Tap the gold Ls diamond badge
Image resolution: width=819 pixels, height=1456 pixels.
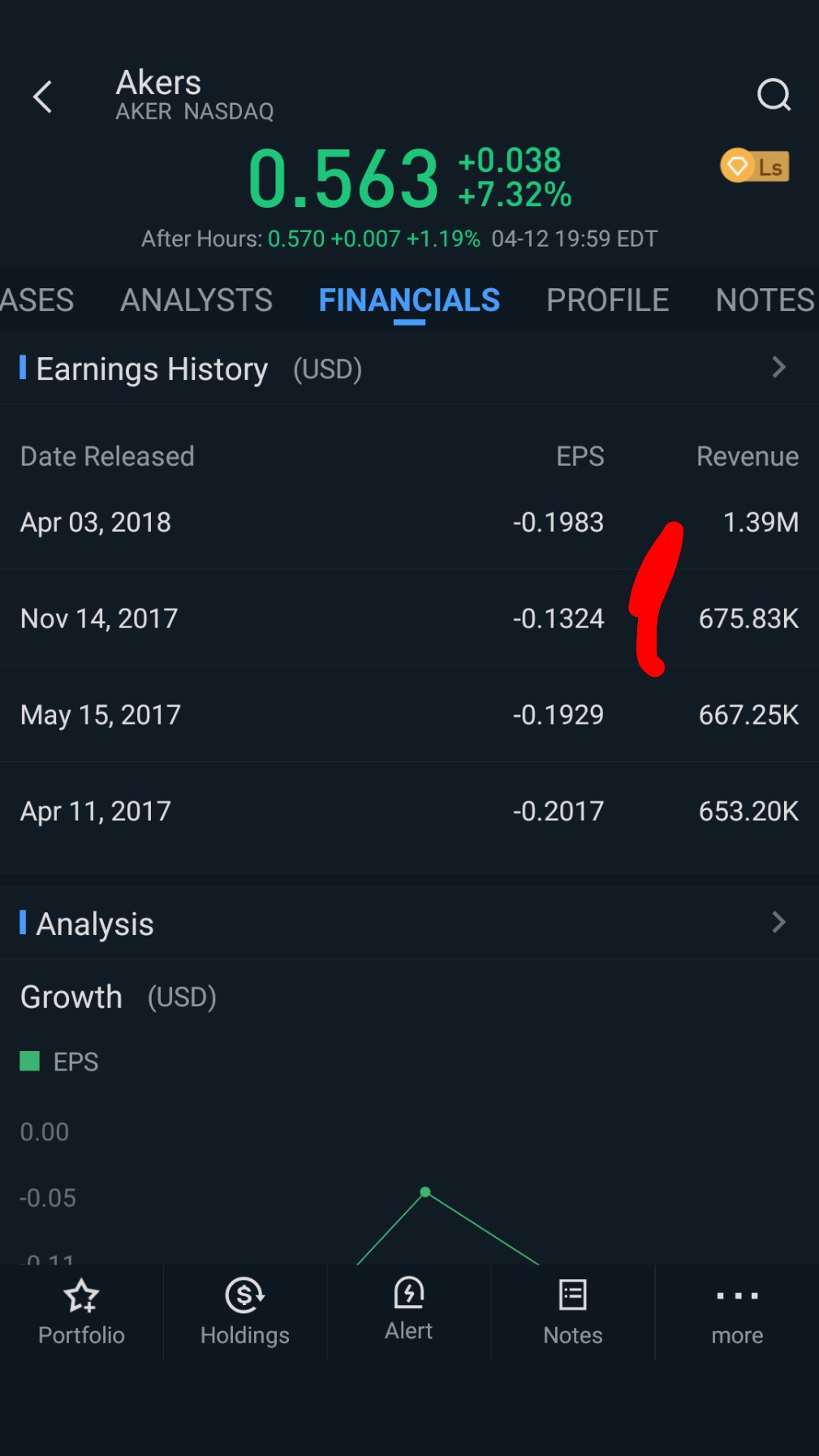754,166
